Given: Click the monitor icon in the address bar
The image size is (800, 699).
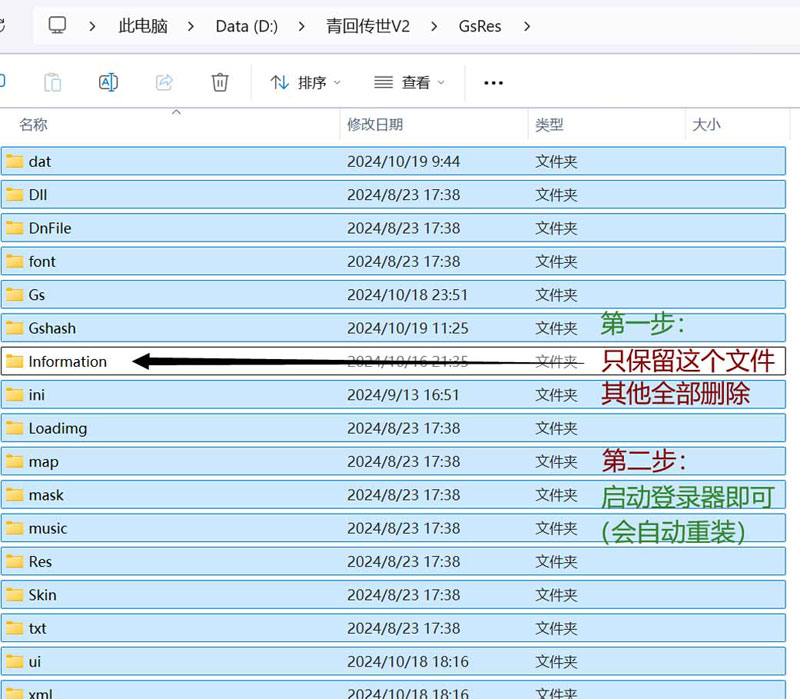Looking at the screenshot, I should click(x=58, y=26).
